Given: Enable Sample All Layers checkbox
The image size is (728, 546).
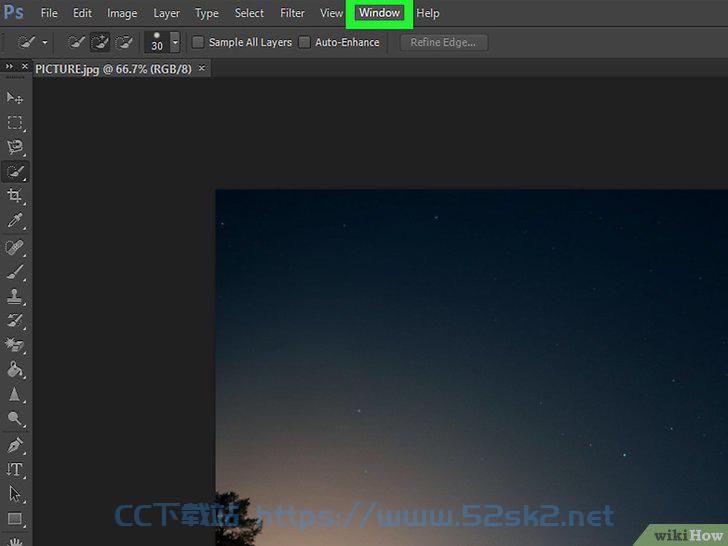Looking at the screenshot, I should pos(198,42).
